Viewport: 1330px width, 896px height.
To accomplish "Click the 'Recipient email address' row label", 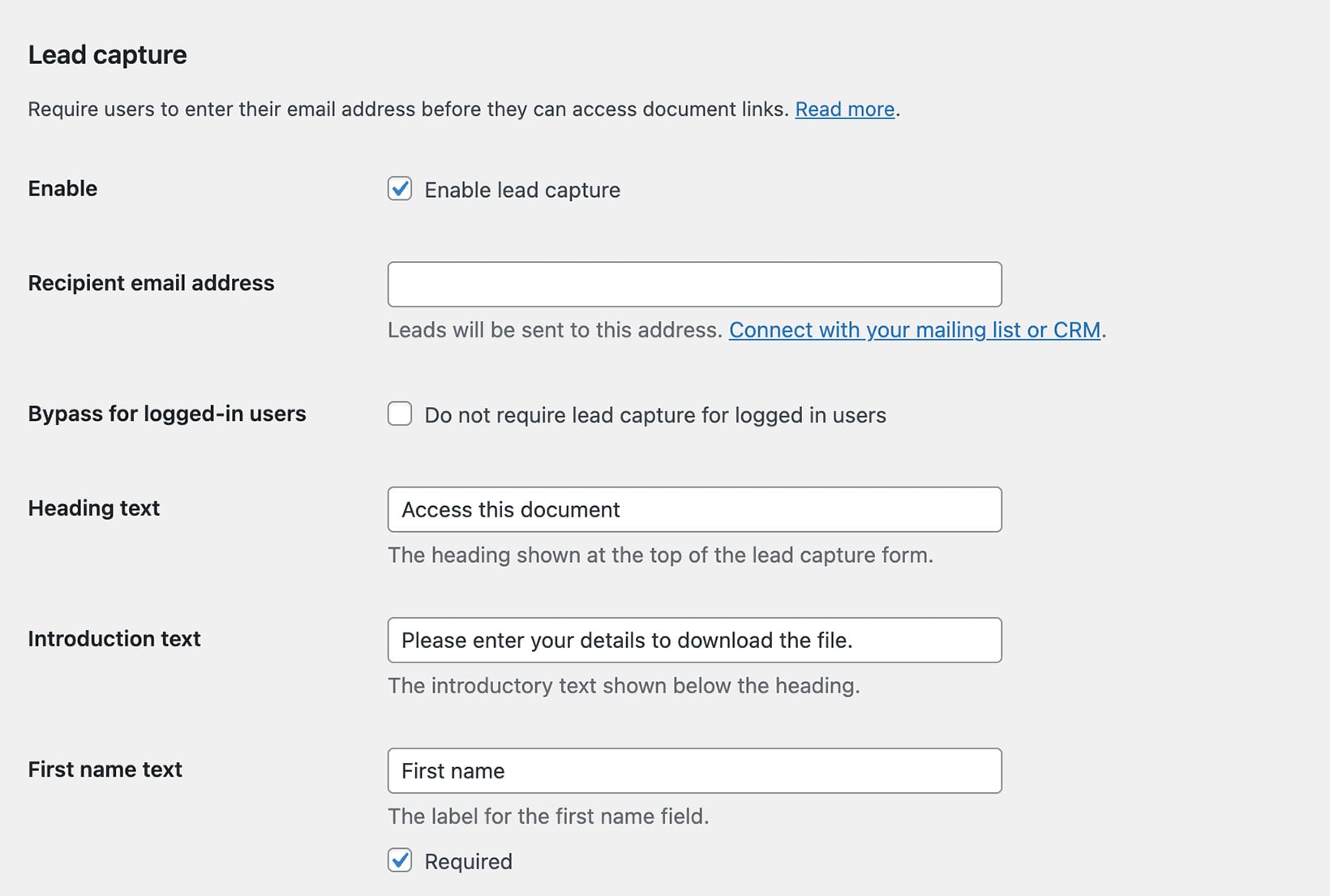I will click(152, 283).
